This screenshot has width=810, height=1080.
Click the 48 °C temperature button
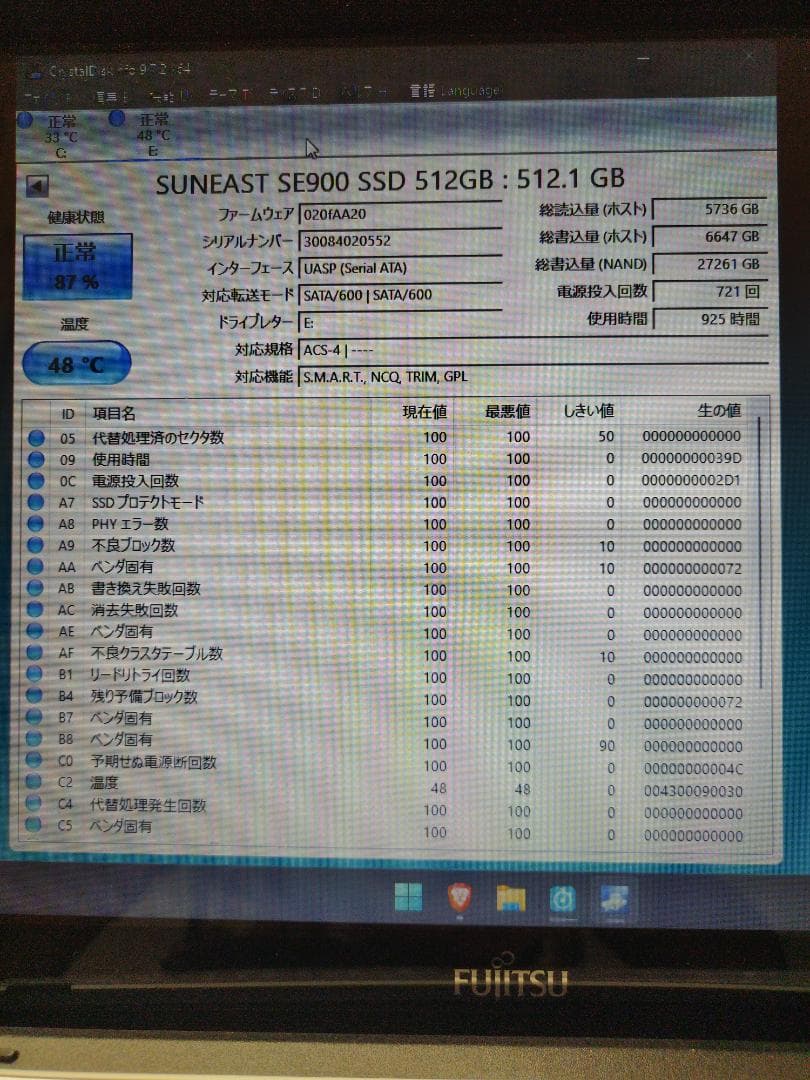pos(76,364)
